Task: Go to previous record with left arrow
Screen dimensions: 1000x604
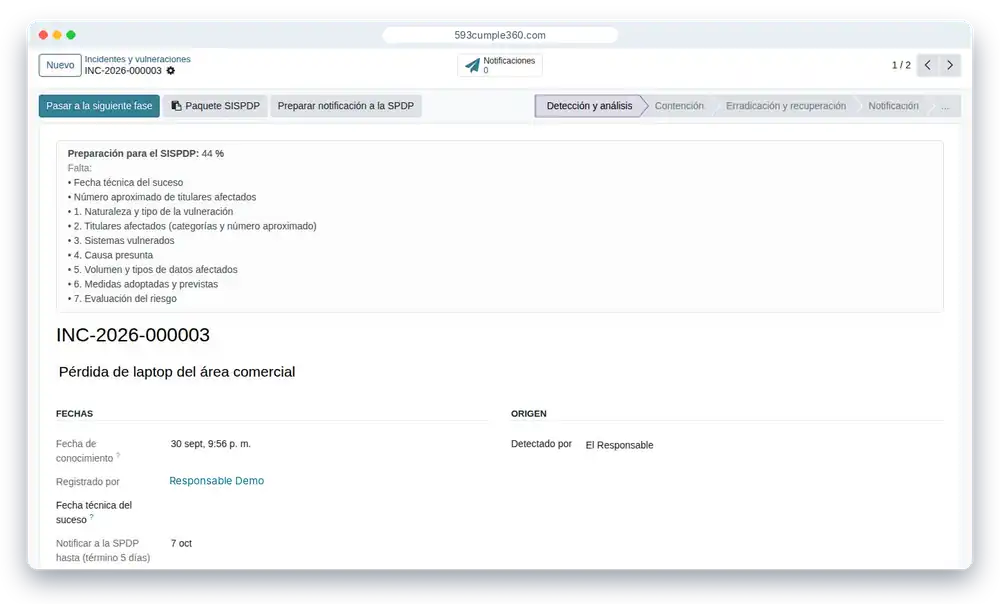Action: click(x=928, y=65)
